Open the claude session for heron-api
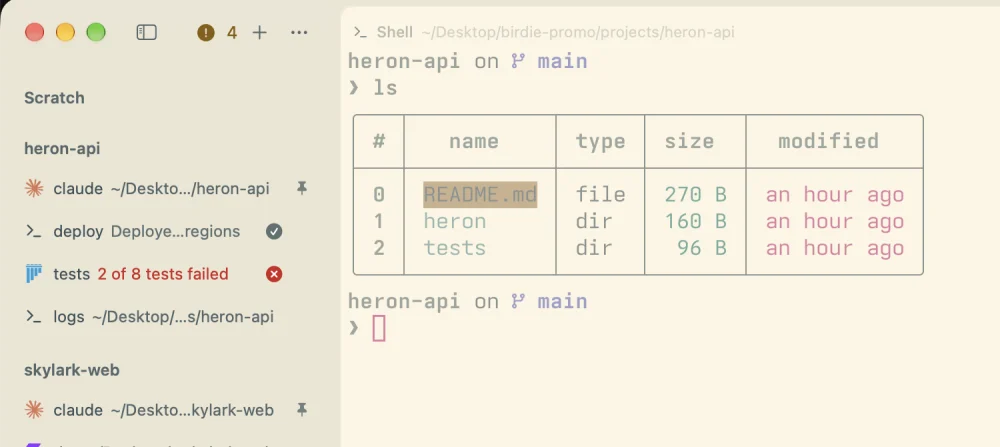The image size is (1000, 447). click(x=167, y=188)
